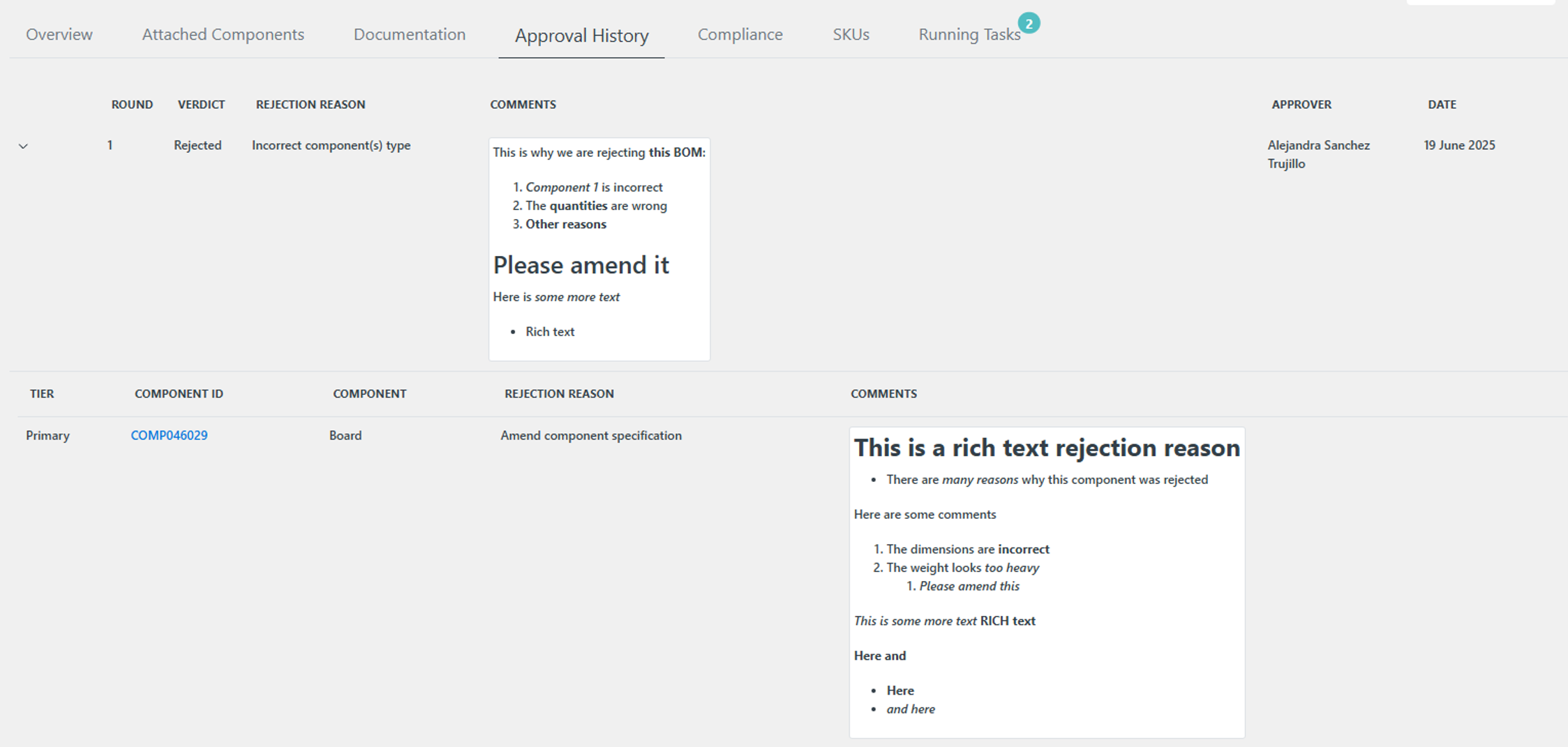Switch to the SKUs tab
Viewport: 1568px width, 747px height.
849,34
